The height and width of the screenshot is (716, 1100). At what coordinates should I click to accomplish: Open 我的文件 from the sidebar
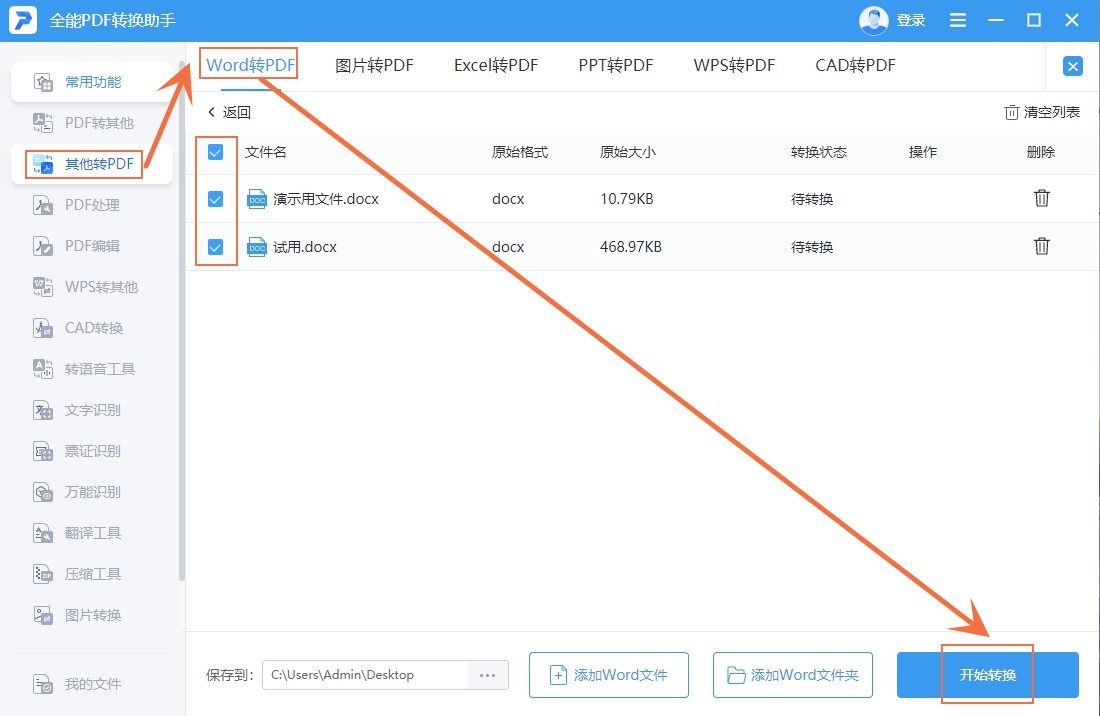pyautogui.click(x=95, y=684)
